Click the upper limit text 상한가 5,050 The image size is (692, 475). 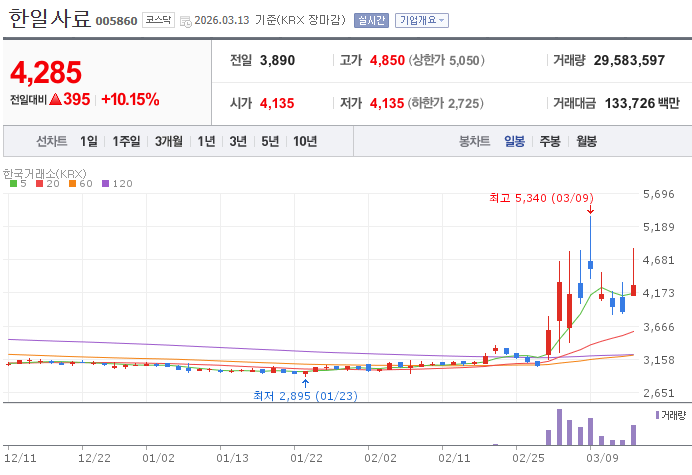[447, 60]
